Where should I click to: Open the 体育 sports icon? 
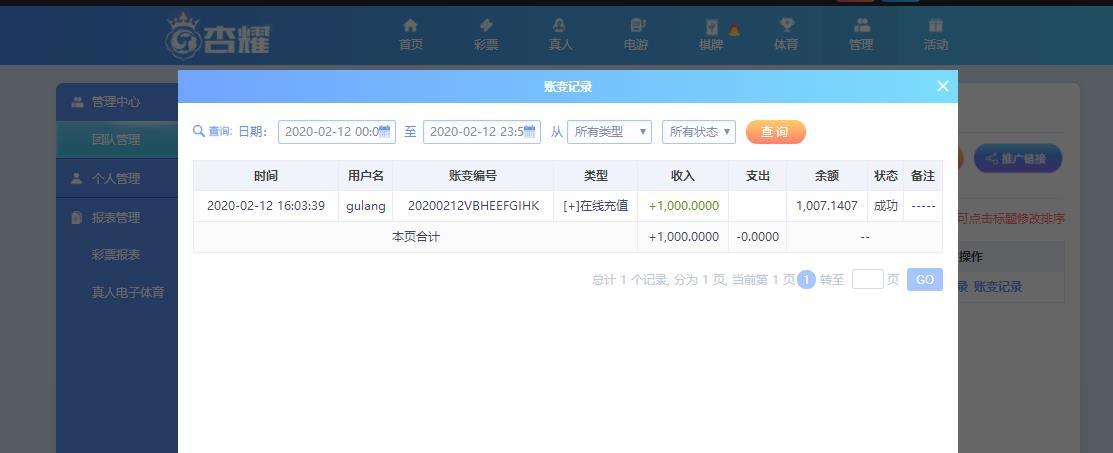[786, 26]
